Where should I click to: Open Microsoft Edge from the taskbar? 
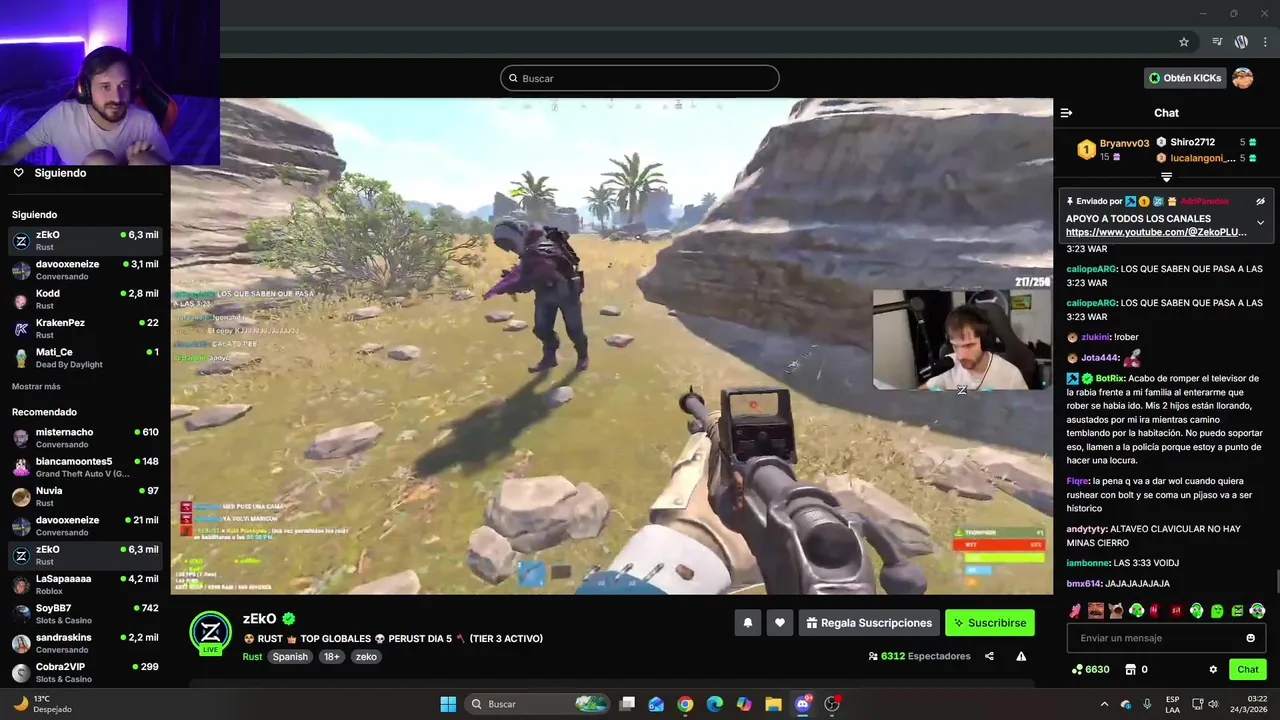pos(715,704)
